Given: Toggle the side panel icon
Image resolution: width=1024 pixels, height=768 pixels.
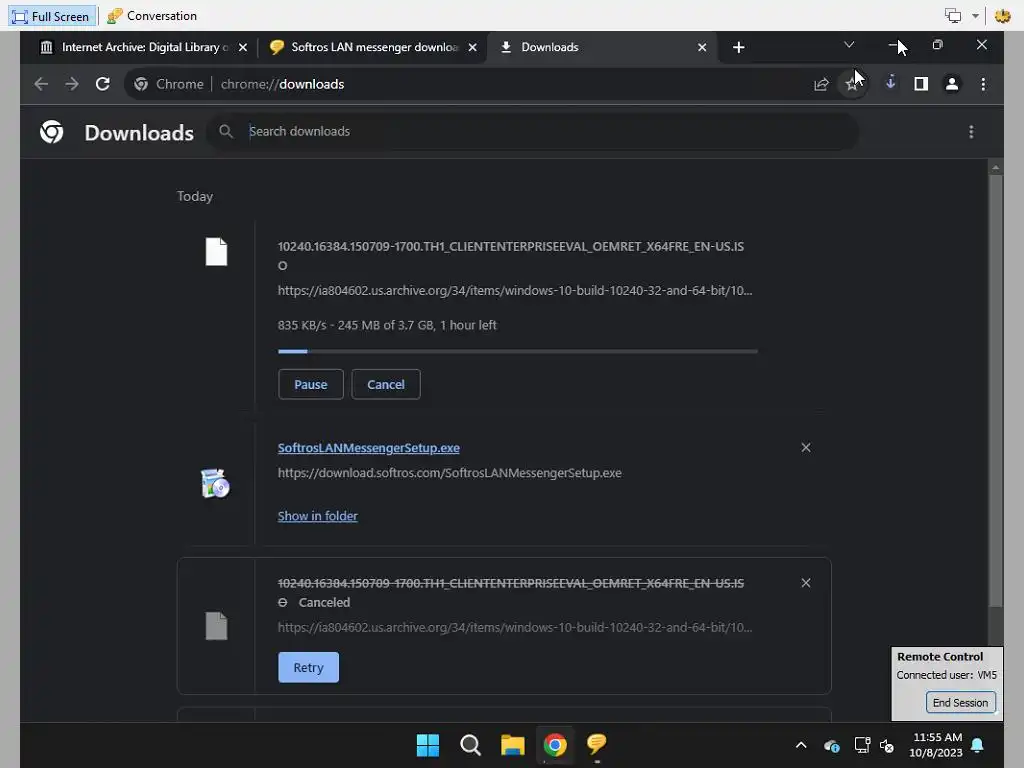Looking at the screenshot, I should point(921,84).
